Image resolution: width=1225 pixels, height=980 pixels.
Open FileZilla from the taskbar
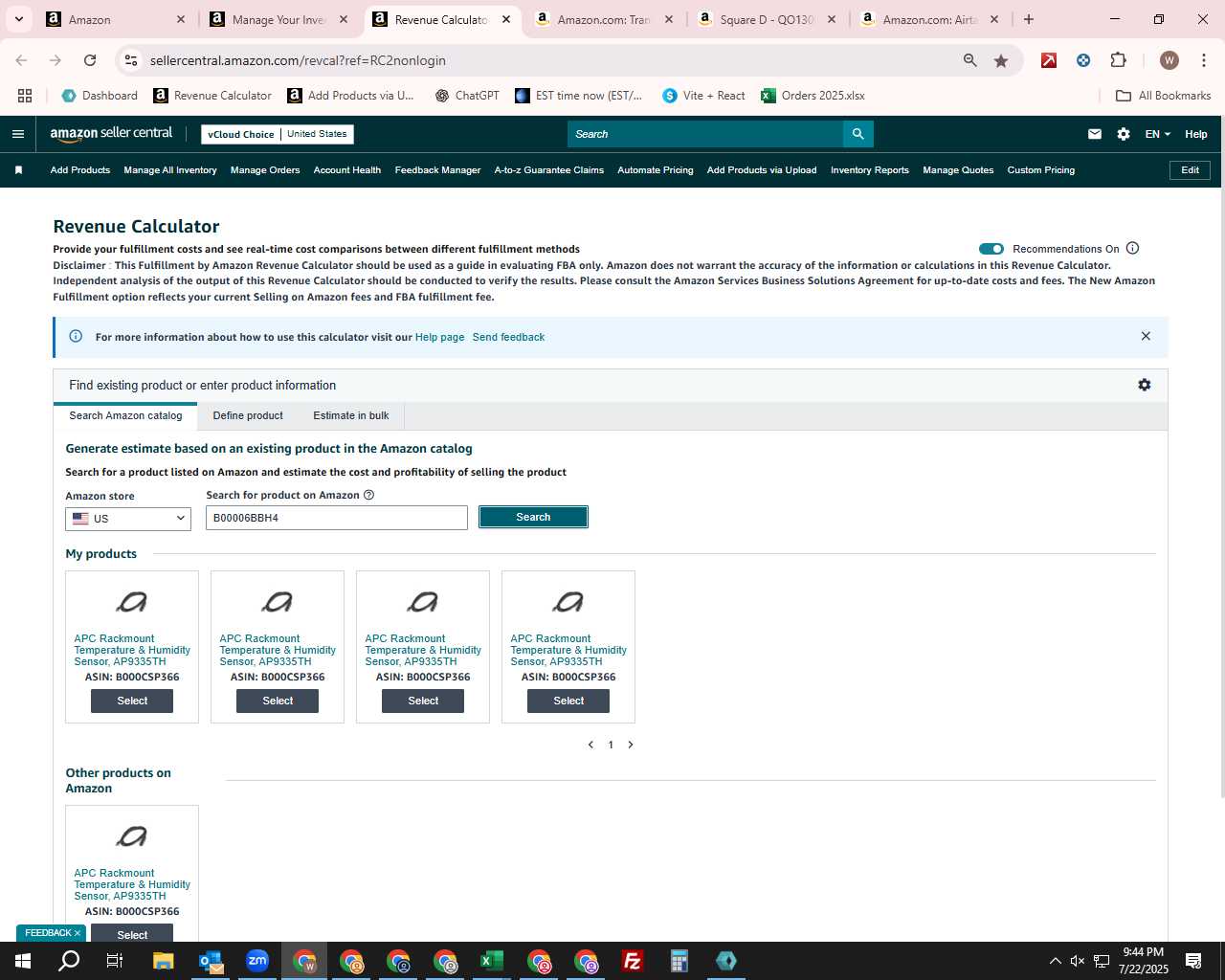pos(633,961)
